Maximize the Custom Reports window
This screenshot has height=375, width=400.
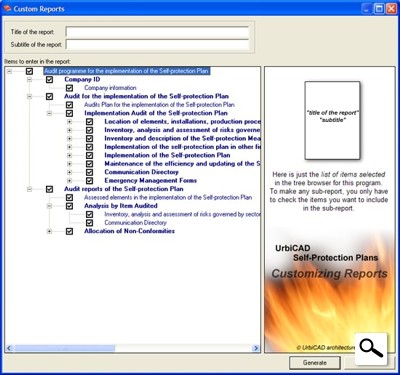[x=379, y=9]
